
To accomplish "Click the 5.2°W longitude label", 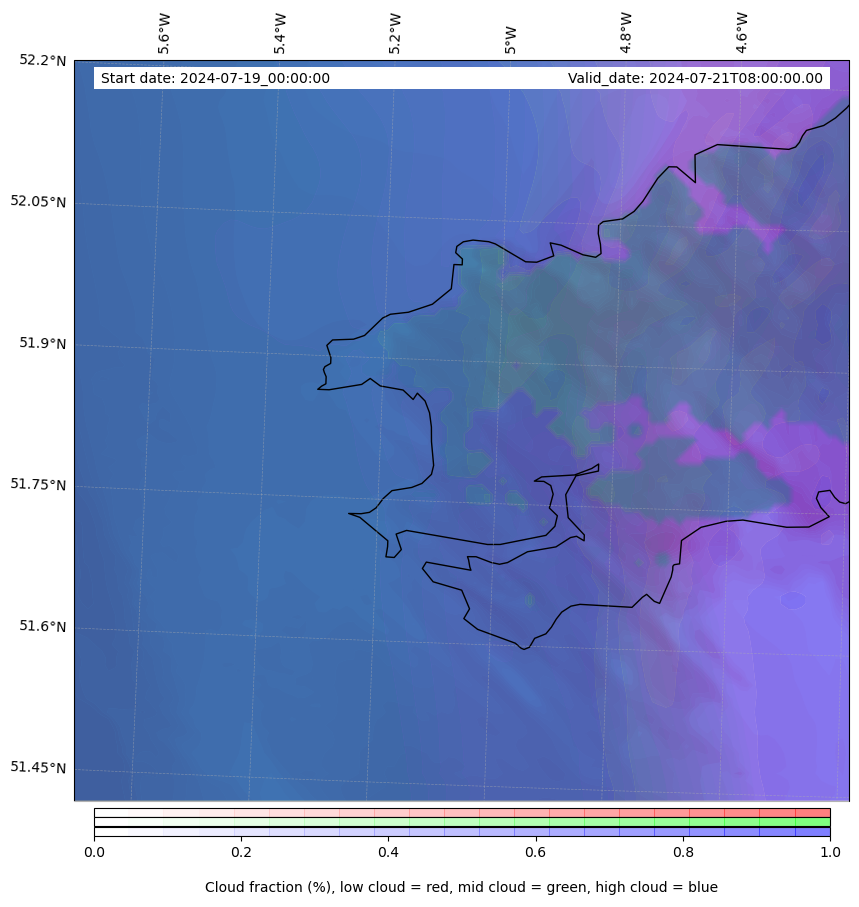I will (x=395, y=33).
